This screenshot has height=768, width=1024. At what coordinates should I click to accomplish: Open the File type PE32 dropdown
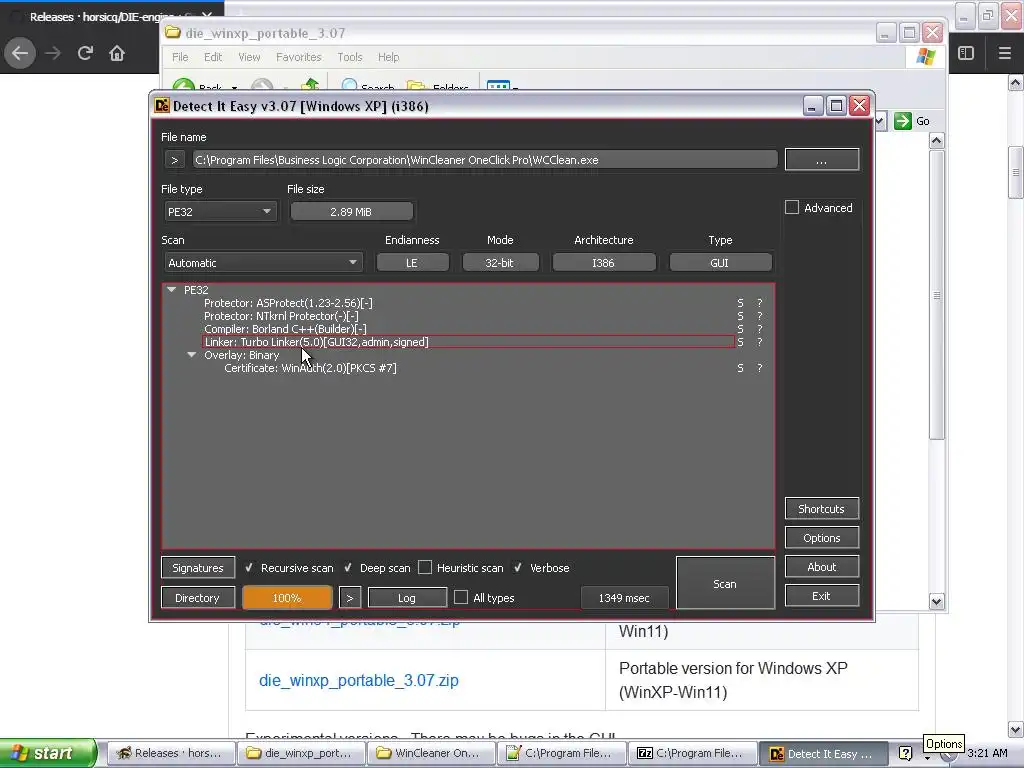pos(220,212)
